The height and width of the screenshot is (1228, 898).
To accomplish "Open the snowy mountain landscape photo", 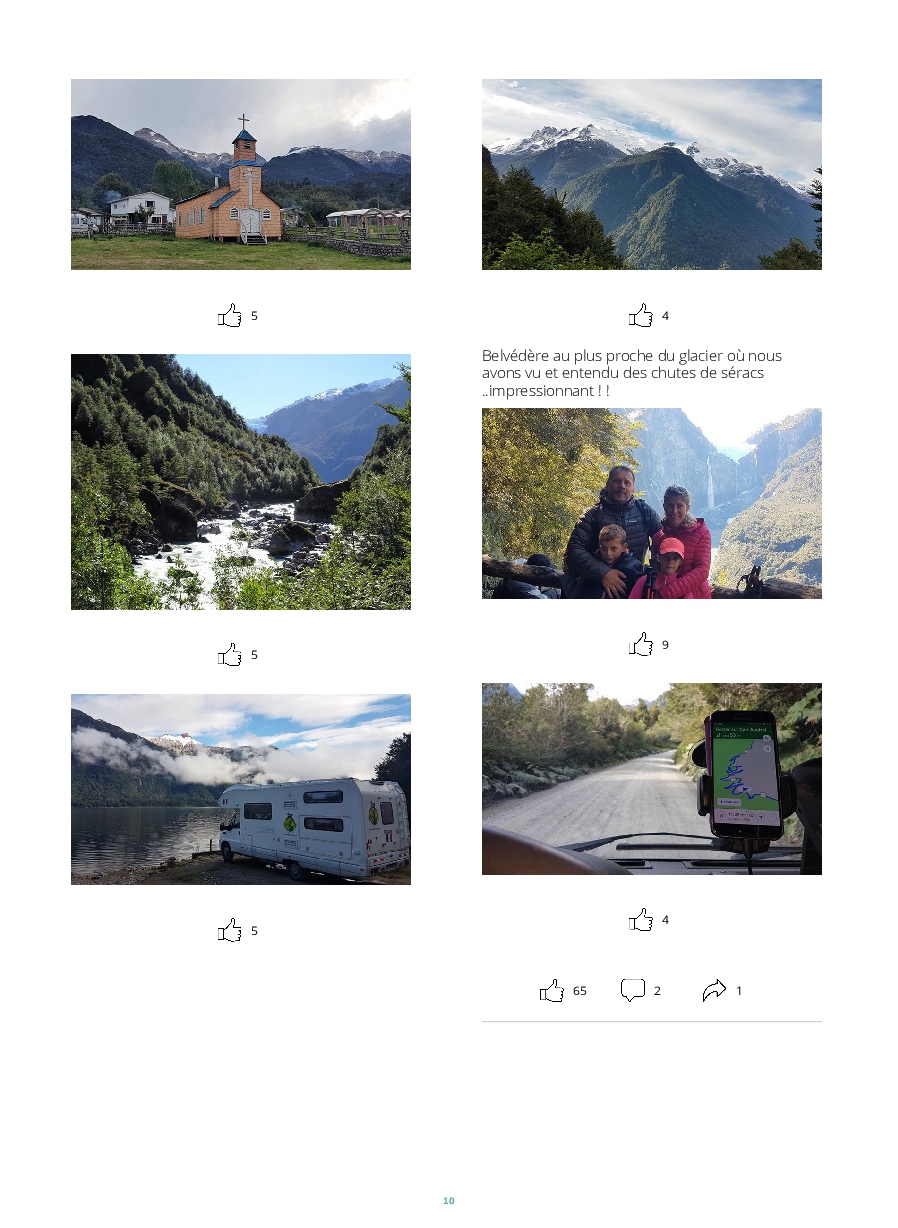I will click(652, 175).
